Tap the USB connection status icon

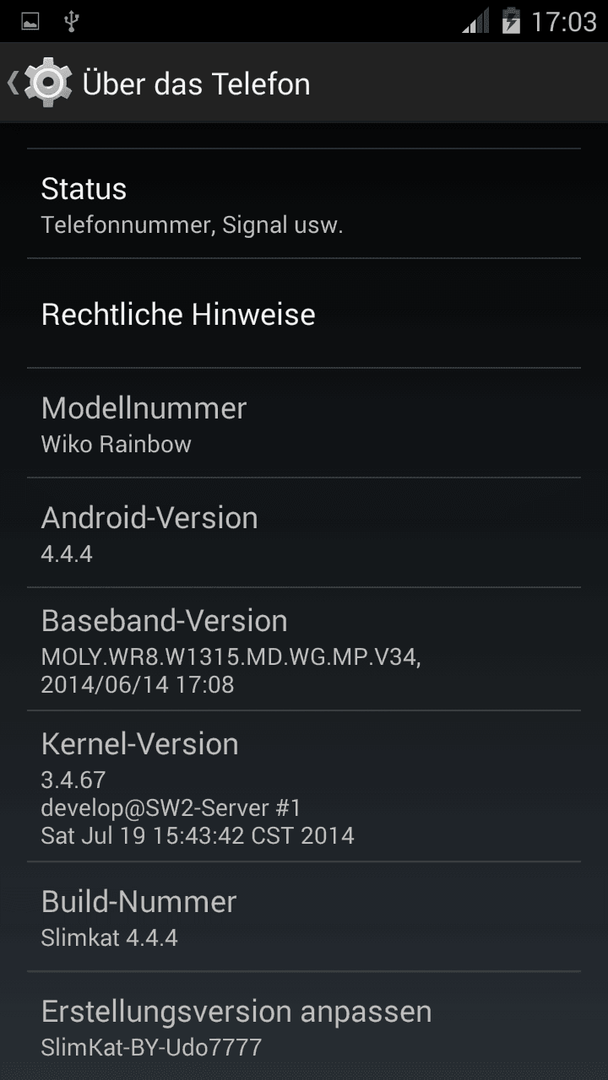pos(71,21)
